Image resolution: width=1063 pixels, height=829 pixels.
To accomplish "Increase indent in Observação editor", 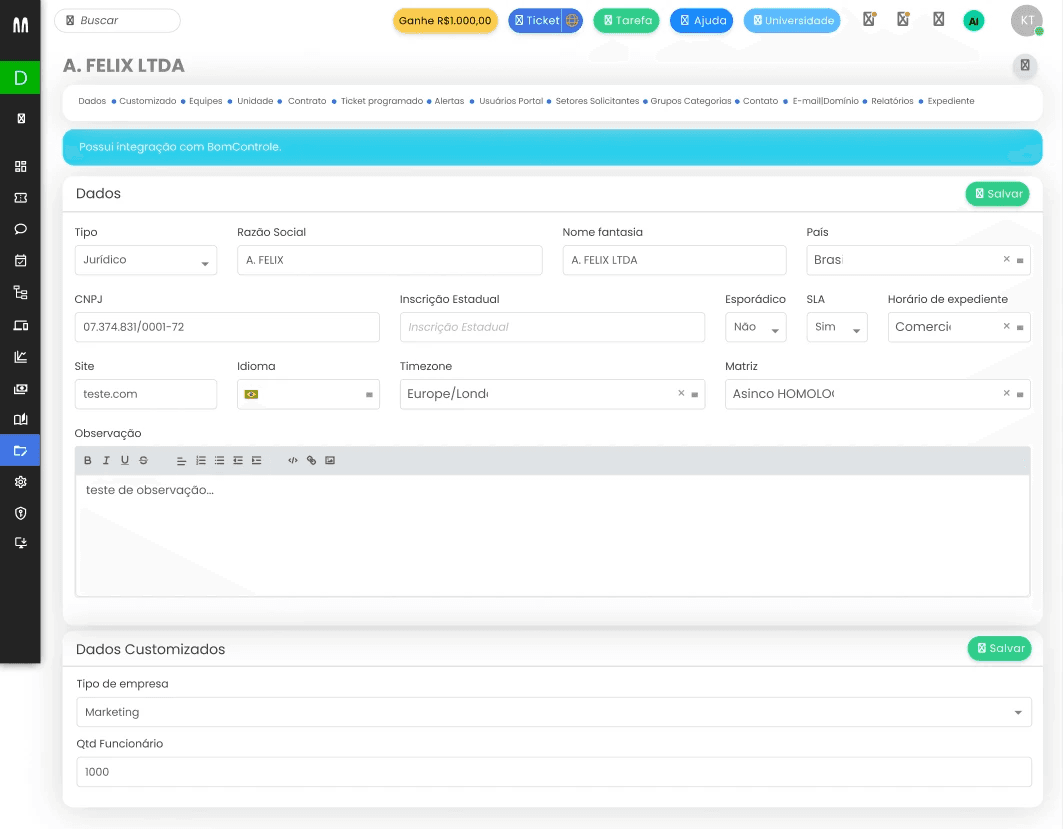I will [256, 460].
